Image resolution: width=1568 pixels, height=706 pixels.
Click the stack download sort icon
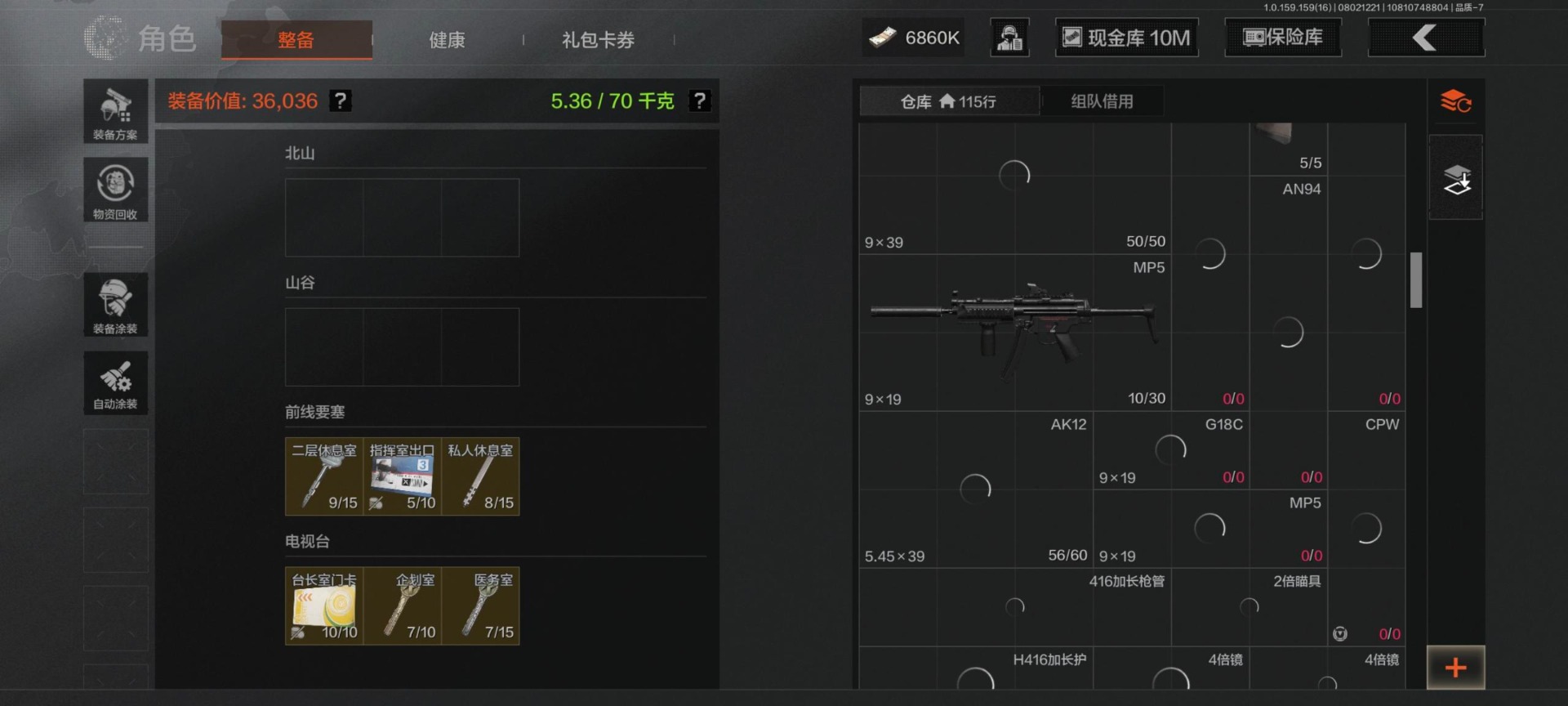(x=1455, y=177)
